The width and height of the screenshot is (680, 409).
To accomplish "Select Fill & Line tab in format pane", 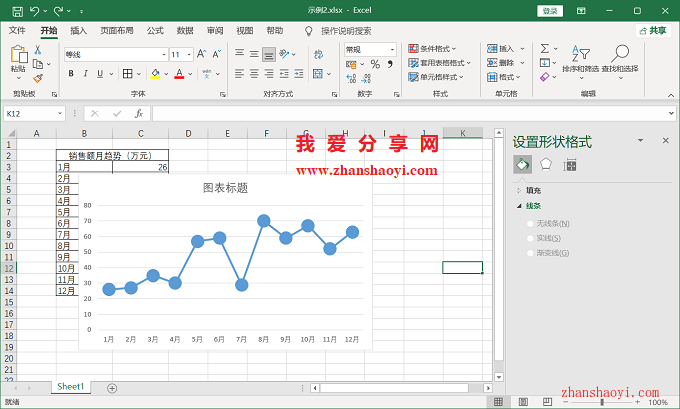I will pyautogui.click(x=523, y=165).
